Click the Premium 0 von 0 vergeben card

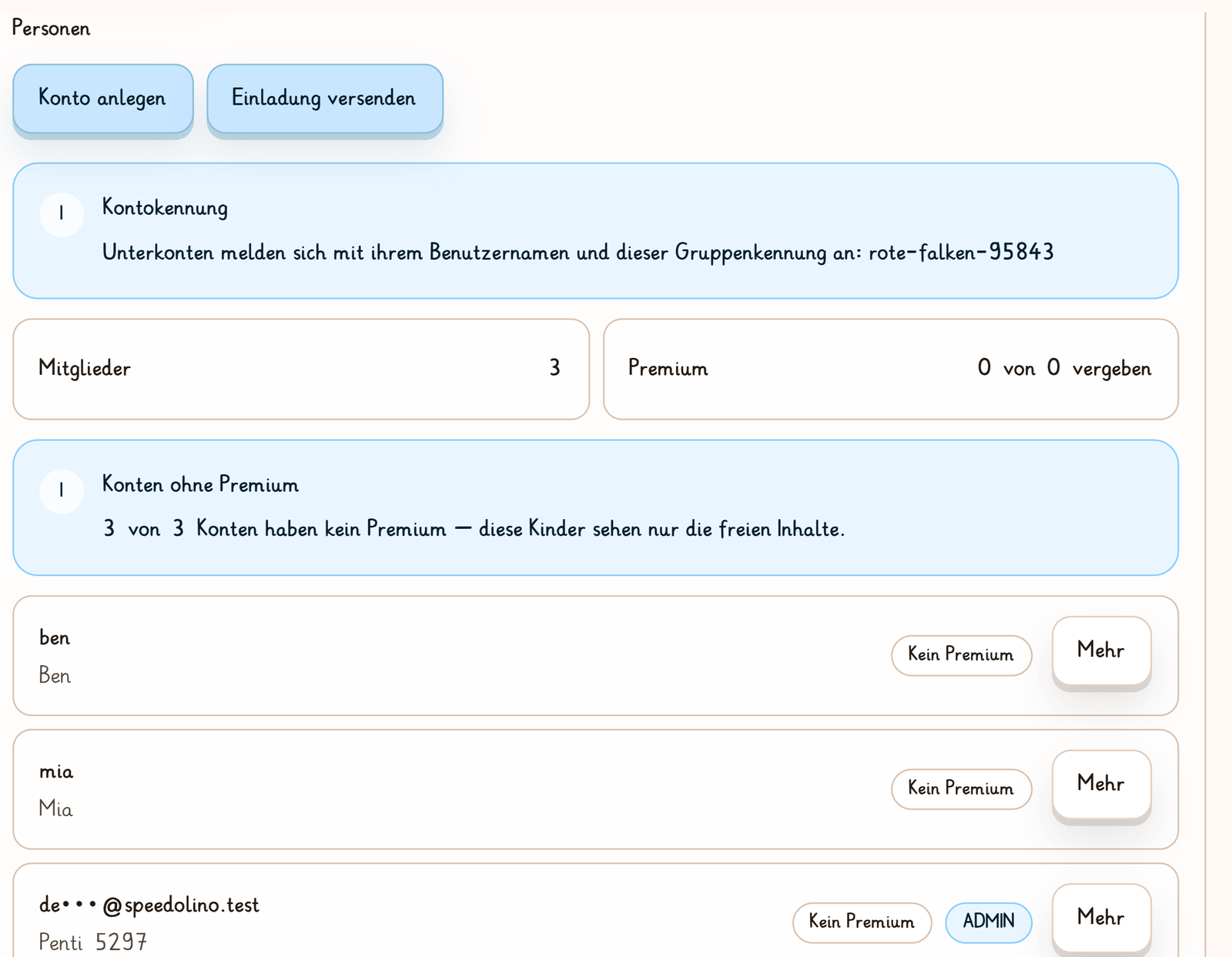(891, 369)
